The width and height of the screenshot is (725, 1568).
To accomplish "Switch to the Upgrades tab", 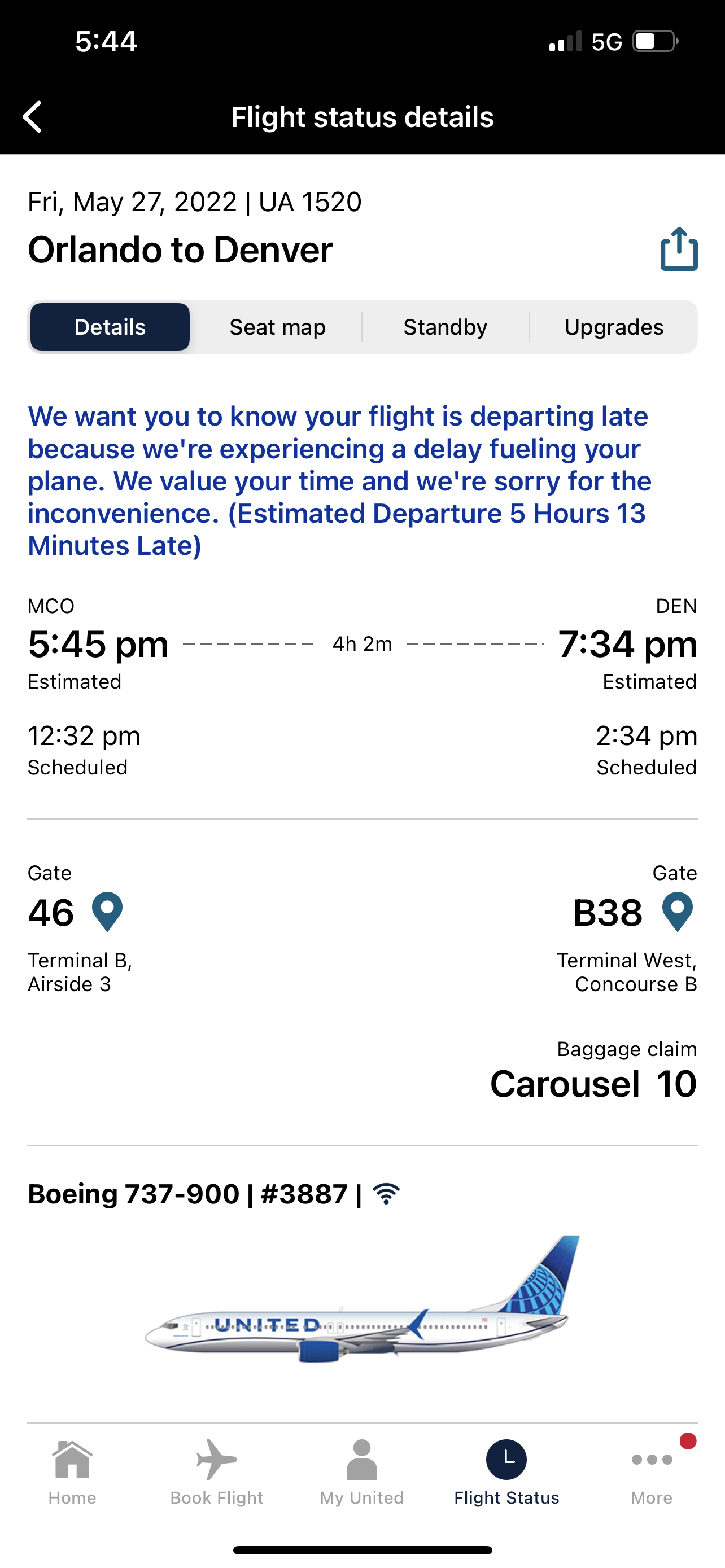I will (x=614, y=327).
